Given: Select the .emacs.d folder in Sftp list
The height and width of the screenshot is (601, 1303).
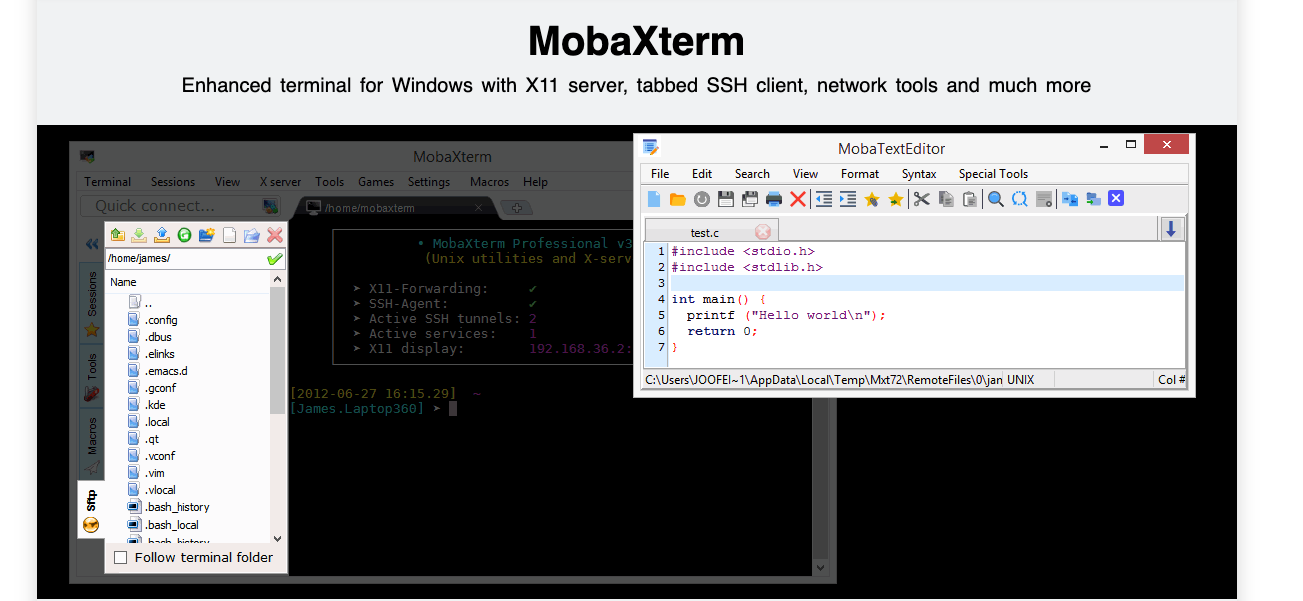Looking at the screenshot, I should 157,371.
